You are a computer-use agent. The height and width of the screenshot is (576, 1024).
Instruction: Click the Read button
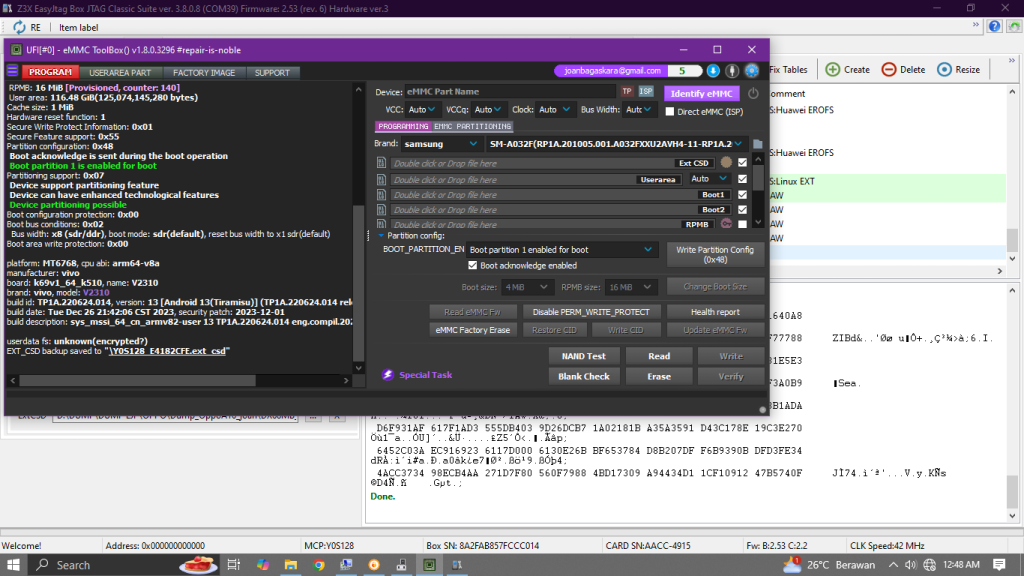[659, 356]
